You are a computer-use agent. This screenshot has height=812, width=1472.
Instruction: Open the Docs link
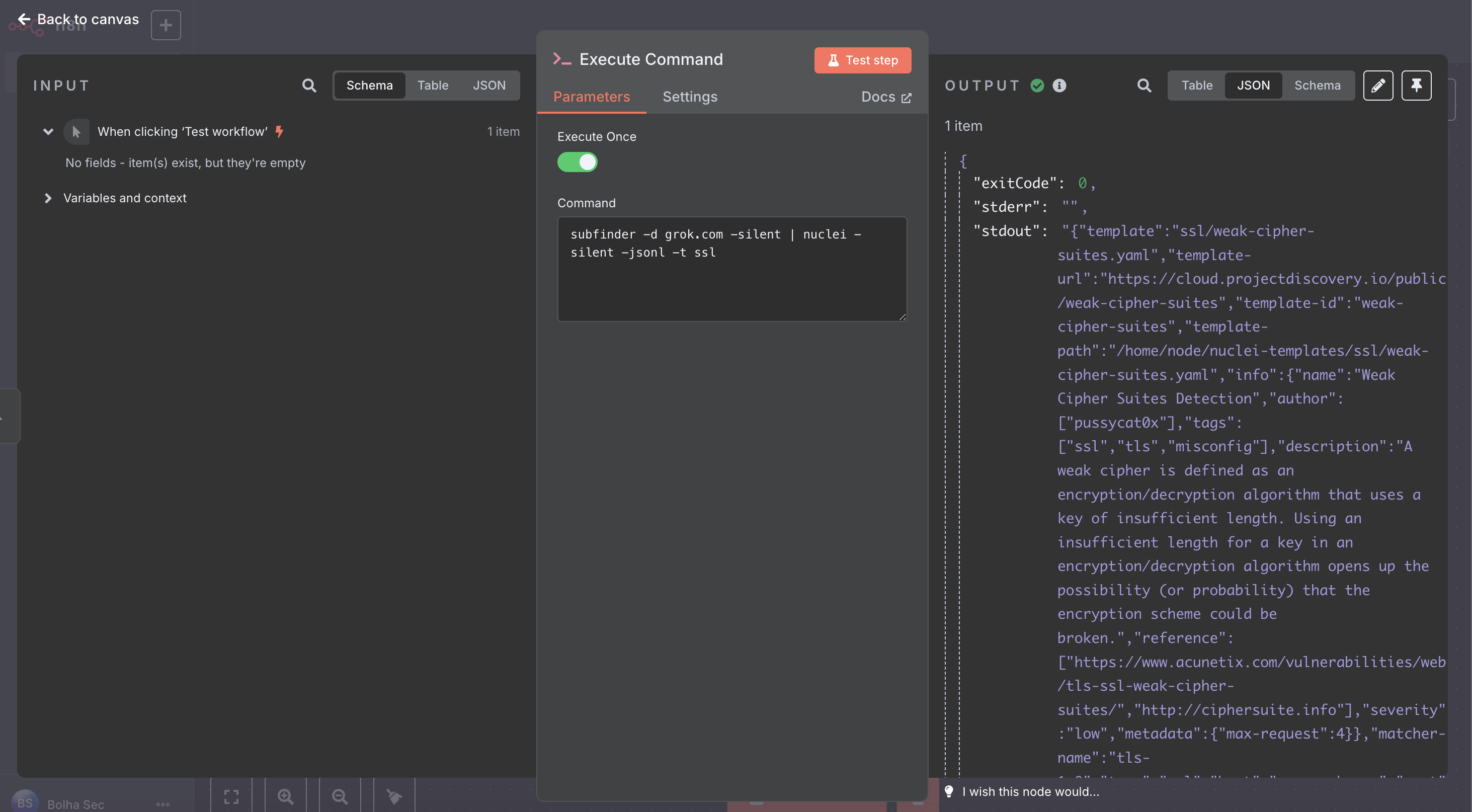(x=886, y=97)
